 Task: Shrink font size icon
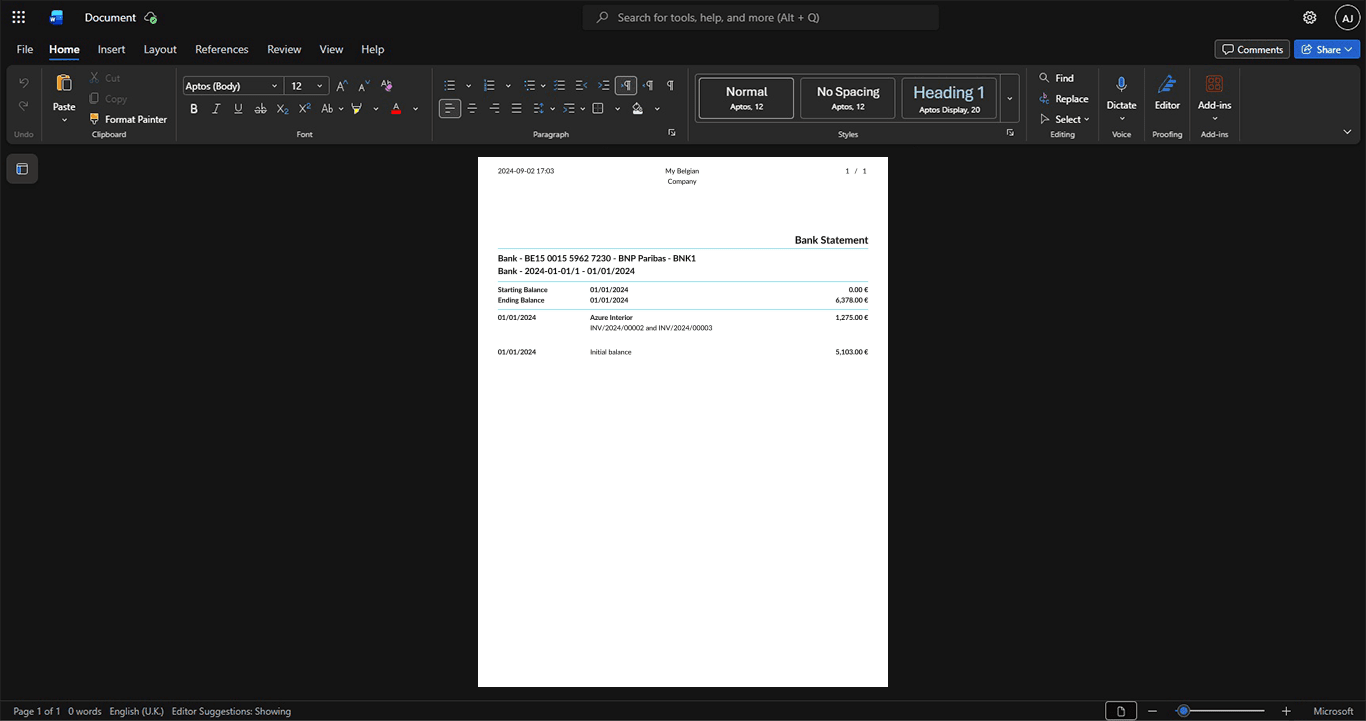coord(364,86)
